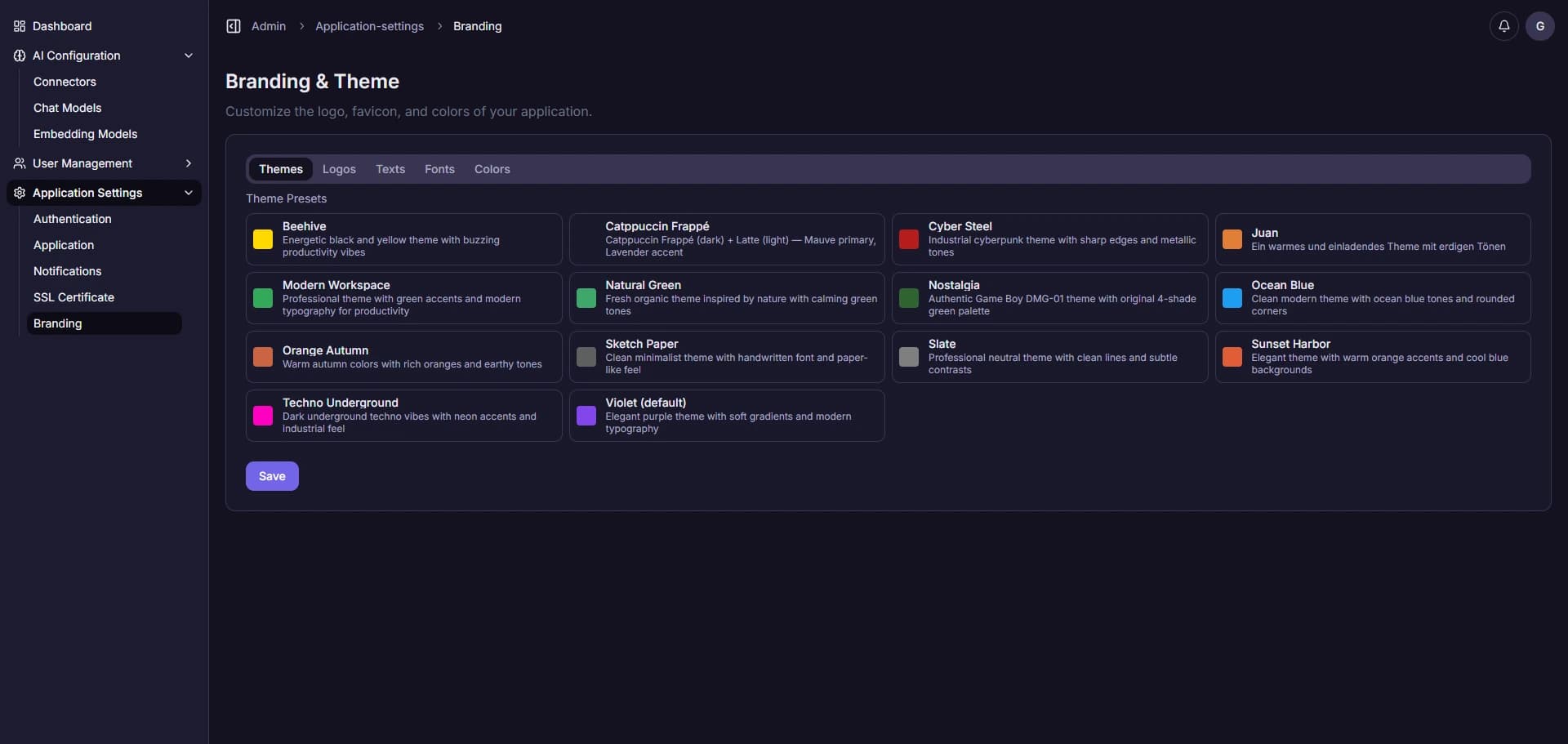Collapse the AI Configuration section
The image size is (1568, 744).
[x=189, y=56]
